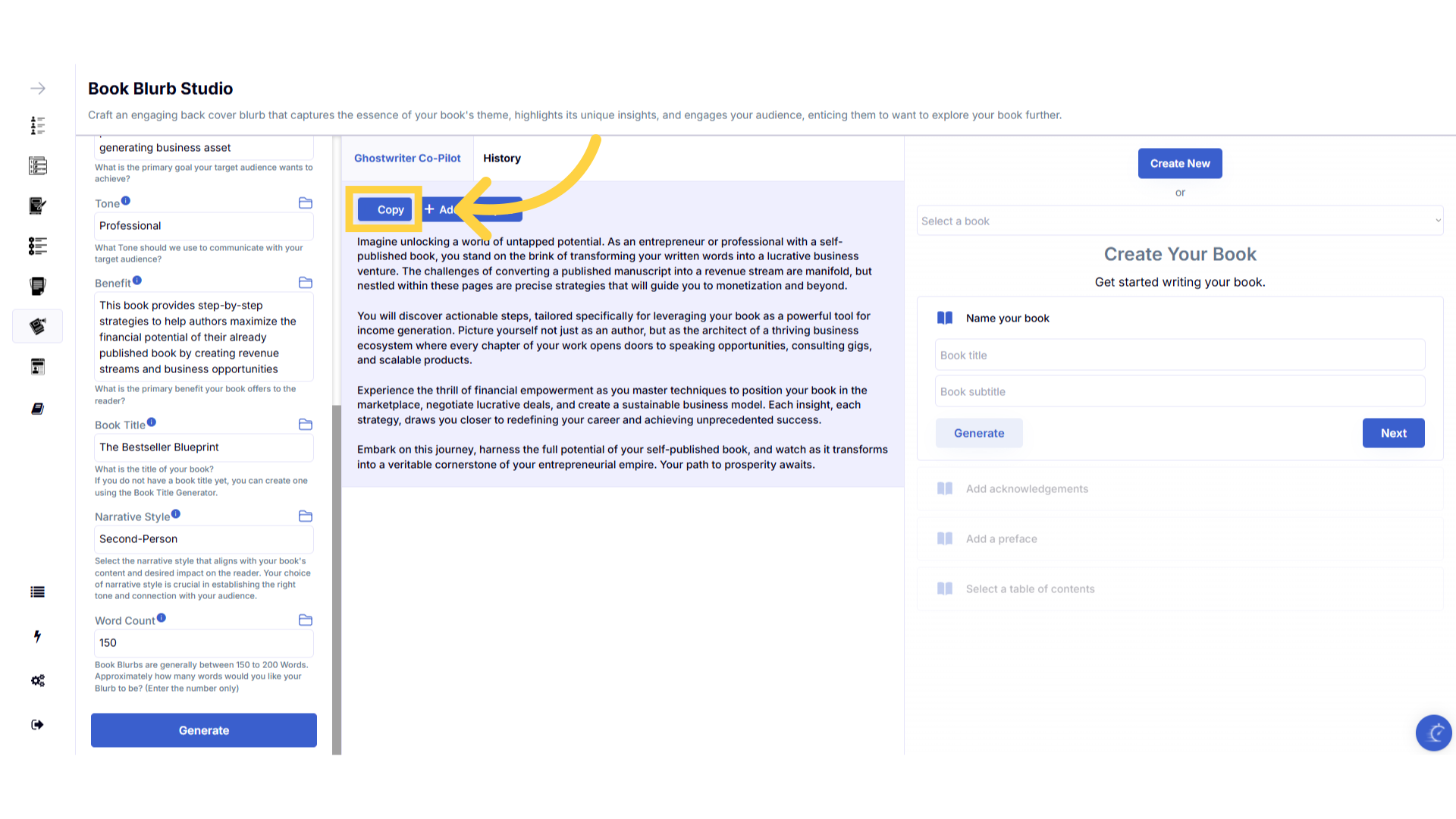This screenshot has height=819, width=1456.
Task: Click the Copy button
Action: click(x=385, y=210)
